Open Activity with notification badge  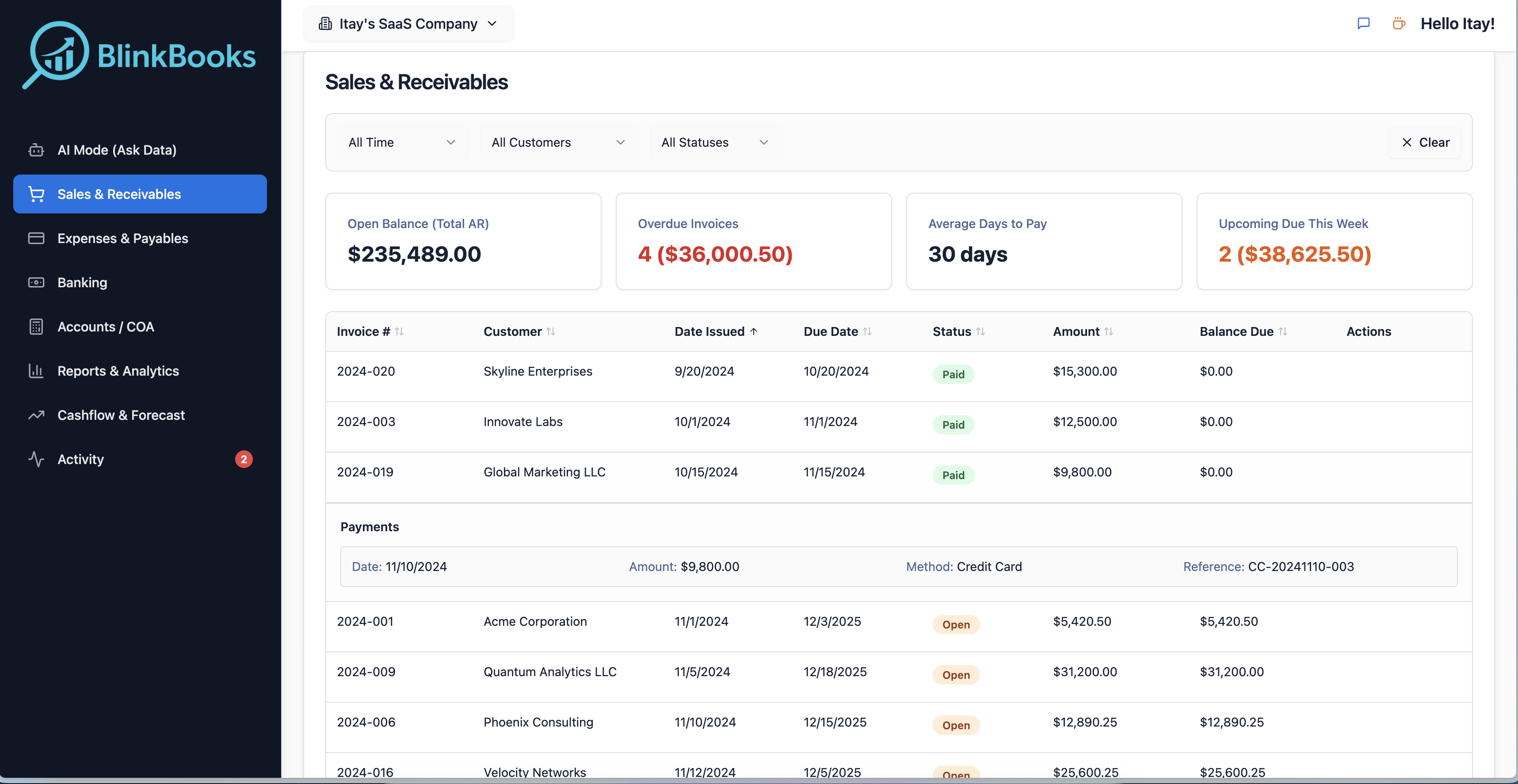tap(81, 460)
